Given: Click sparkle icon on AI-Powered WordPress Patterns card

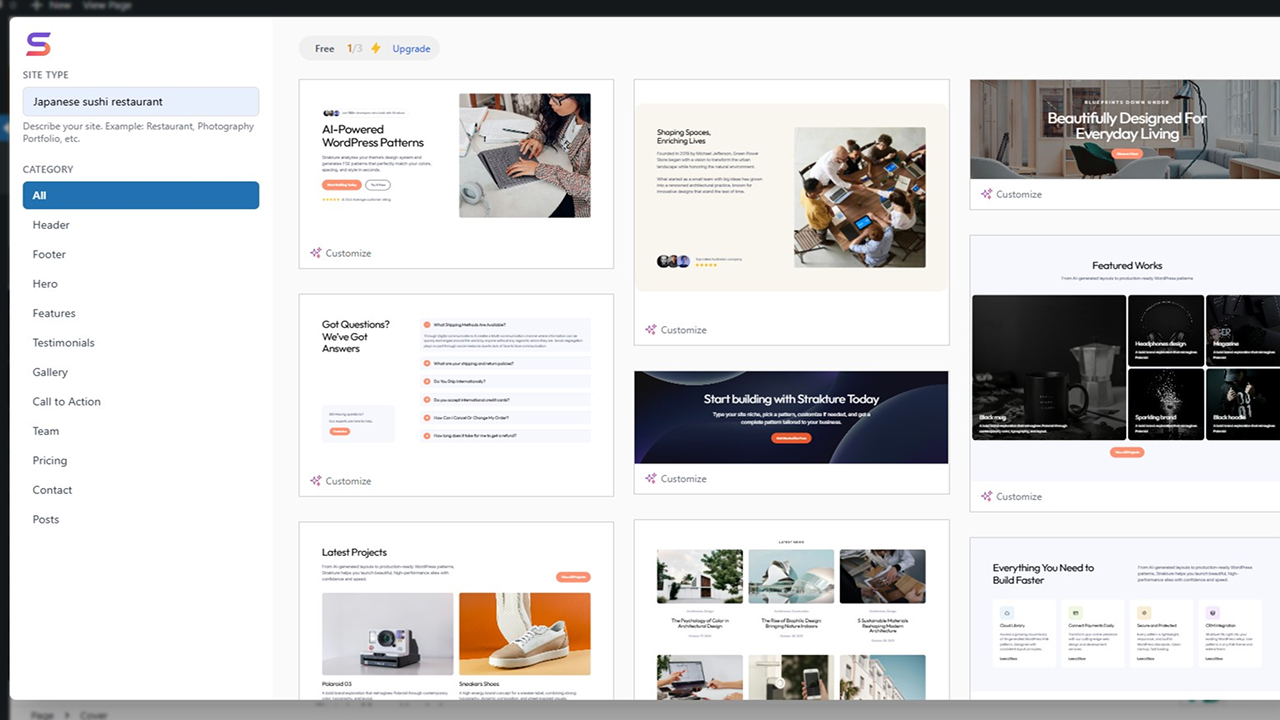Looking at the screenshot, I should 315,253.
